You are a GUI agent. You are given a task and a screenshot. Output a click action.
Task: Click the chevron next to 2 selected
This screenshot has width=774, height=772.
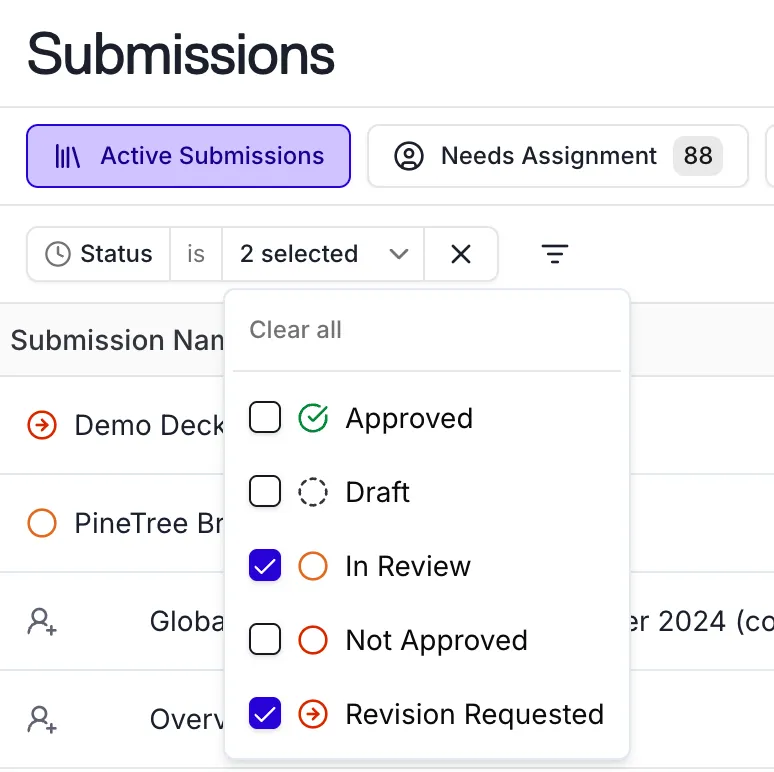tap(398, 254)
